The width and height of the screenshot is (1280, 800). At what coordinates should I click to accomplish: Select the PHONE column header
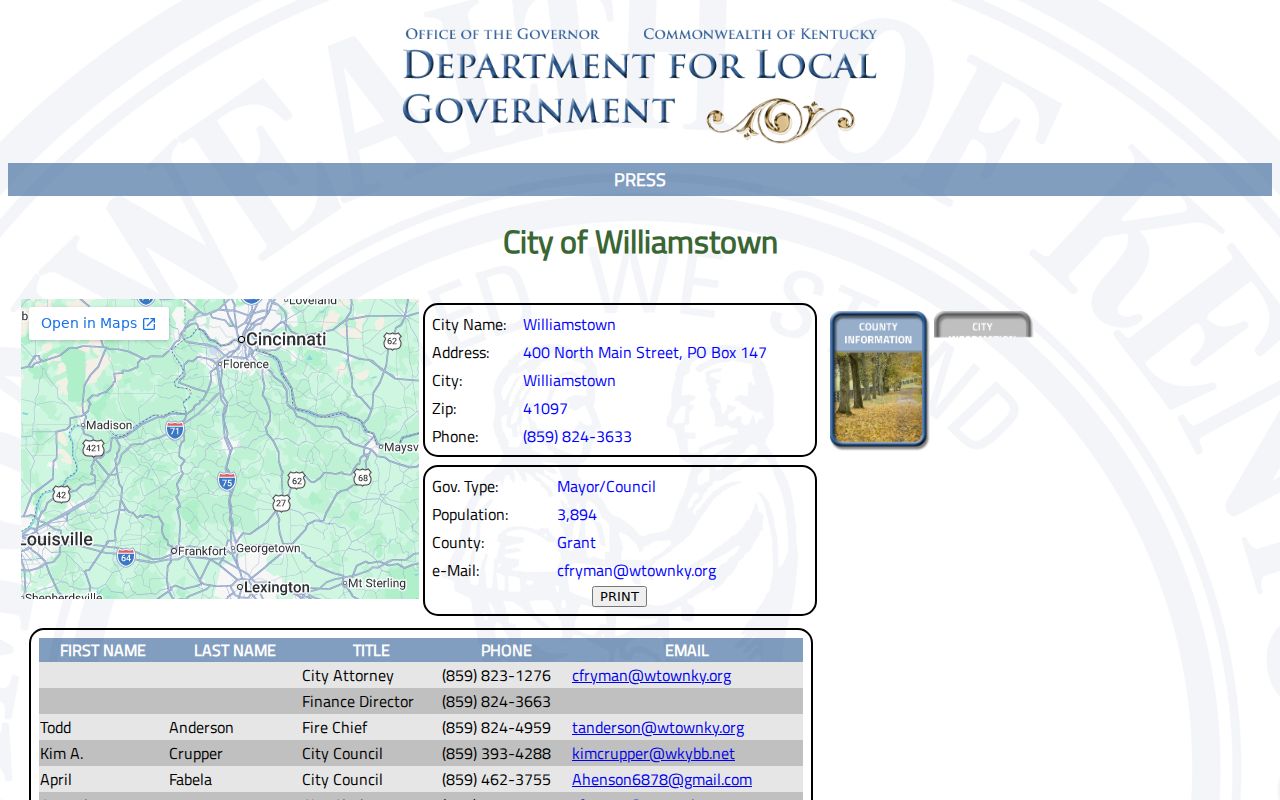(x=506, y=651)
